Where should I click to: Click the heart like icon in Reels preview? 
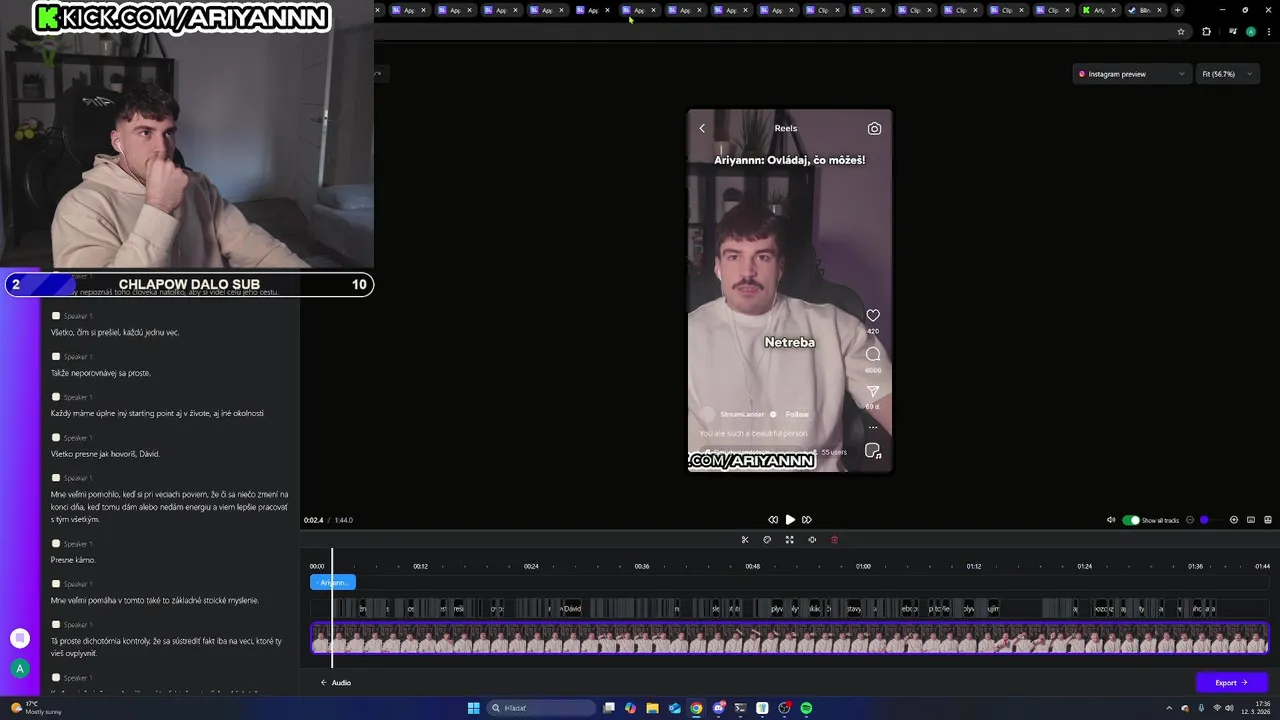(x=873, y=316)
